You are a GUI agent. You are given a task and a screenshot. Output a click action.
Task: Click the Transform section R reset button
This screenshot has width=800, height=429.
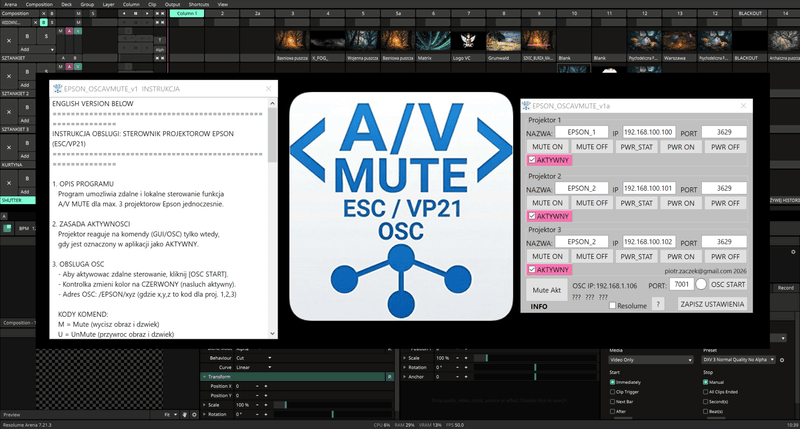click(389, 376)
